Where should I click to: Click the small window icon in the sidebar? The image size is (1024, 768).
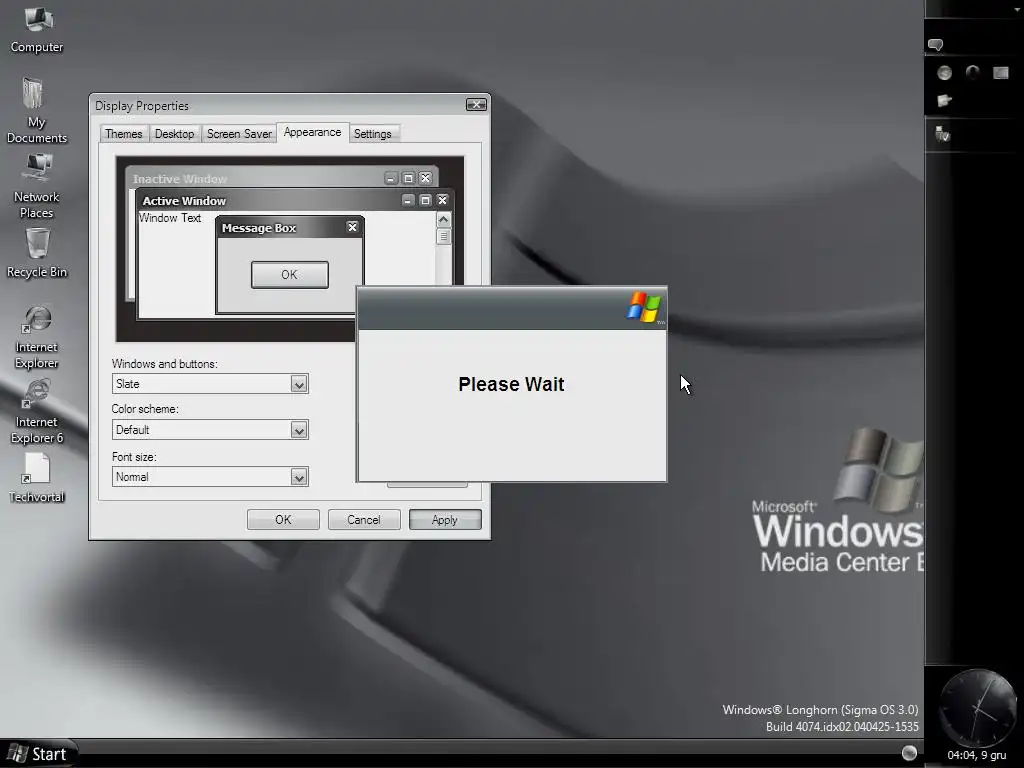click(x=1001, y=72)
